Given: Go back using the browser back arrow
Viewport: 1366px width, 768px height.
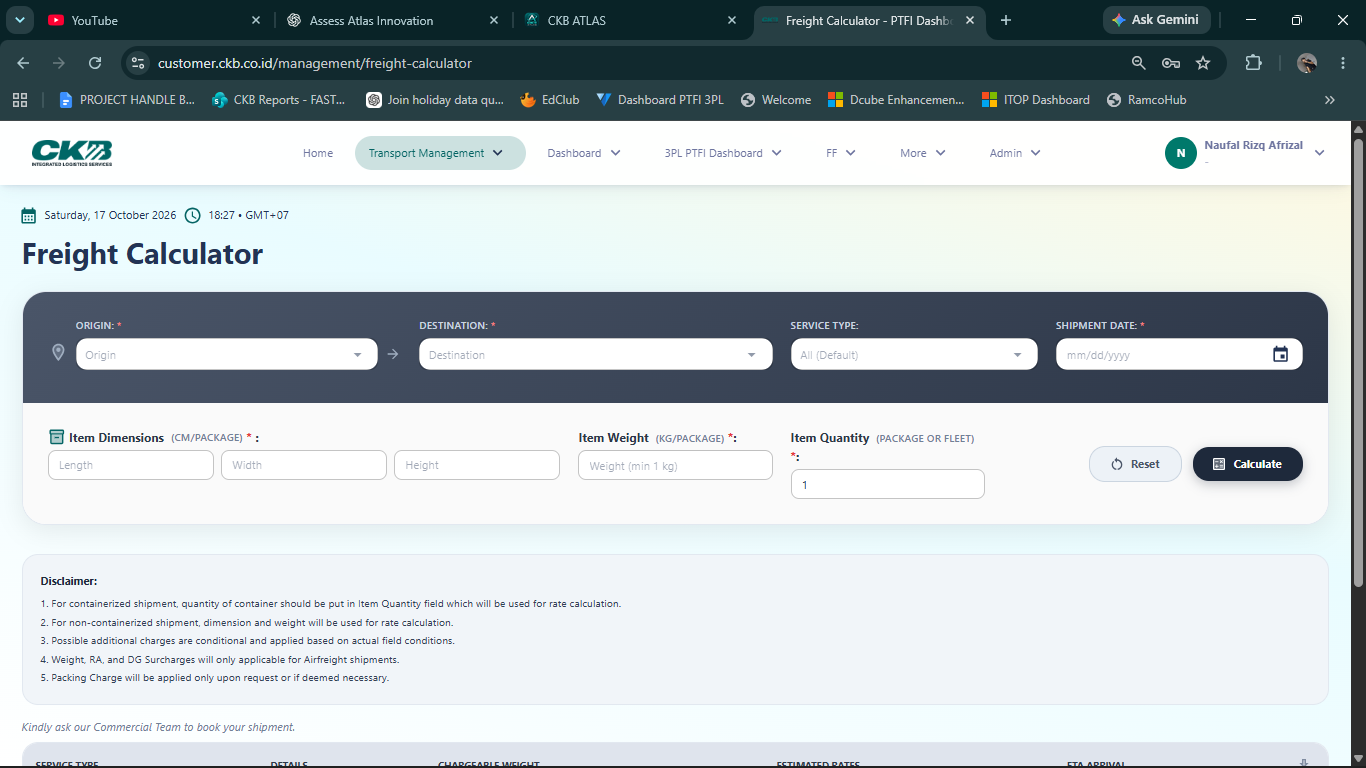Looking at the screenshot, I should pos(23,63).
